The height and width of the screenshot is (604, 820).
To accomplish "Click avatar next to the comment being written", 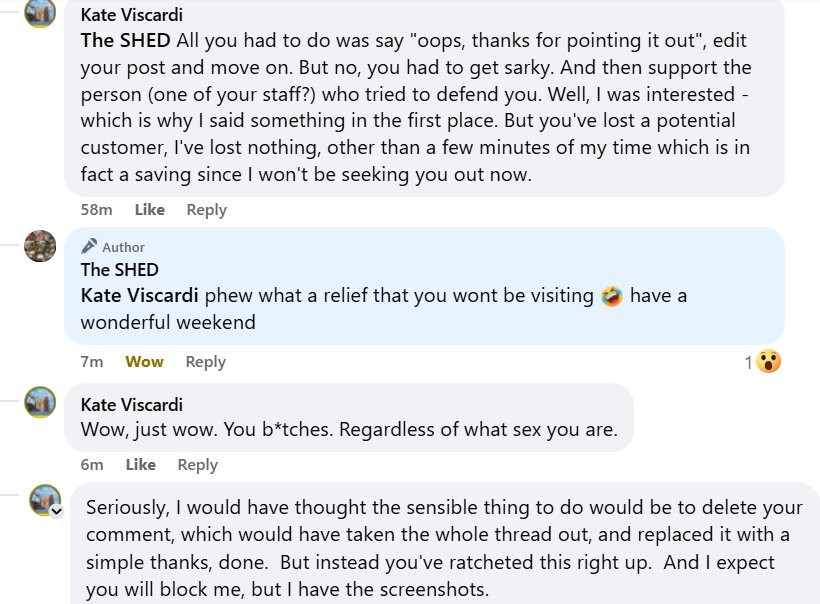I will pyautogui.click(x=45, y=500).
